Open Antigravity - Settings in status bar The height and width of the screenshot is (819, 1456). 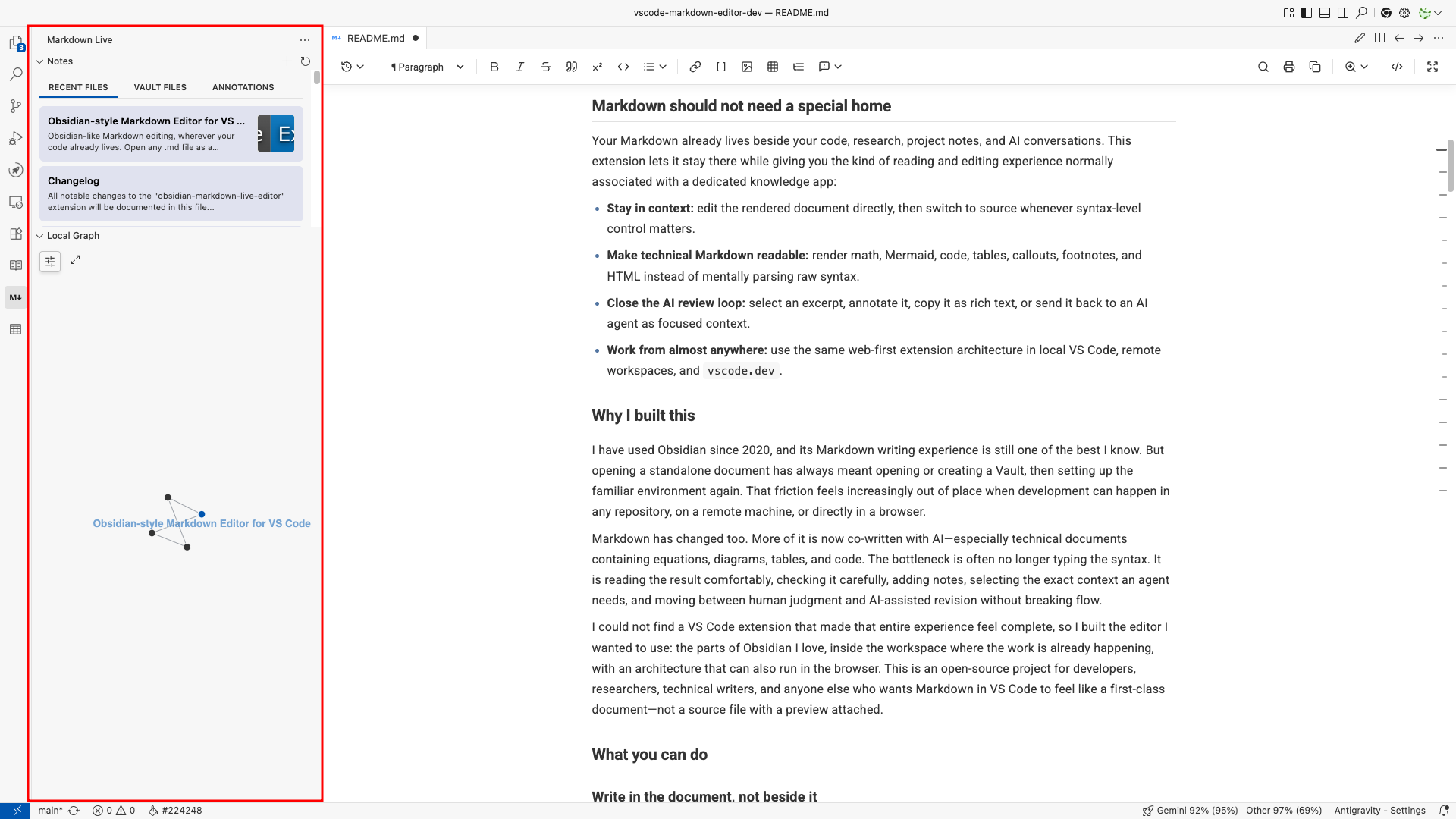tap(1380, 811)
